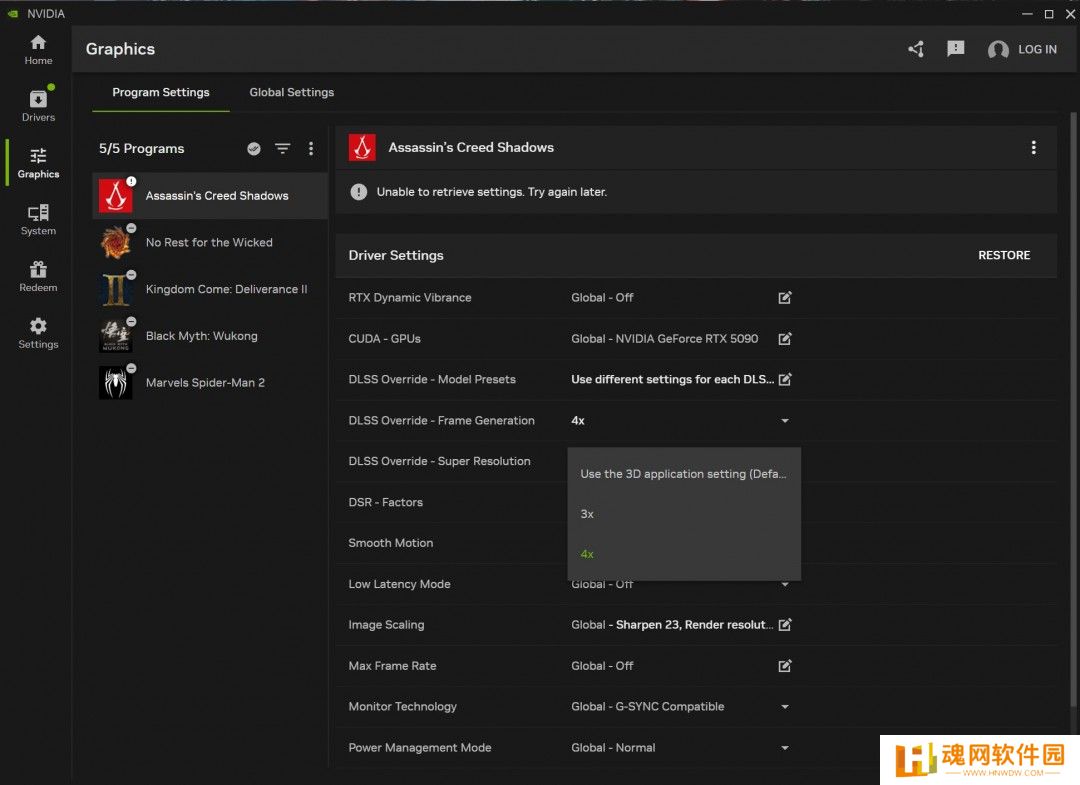Viewport: 1080px width, 785px height.
Task: Click the 'Global - G-SYNC Compatible' value
Action: pos(647,706)
